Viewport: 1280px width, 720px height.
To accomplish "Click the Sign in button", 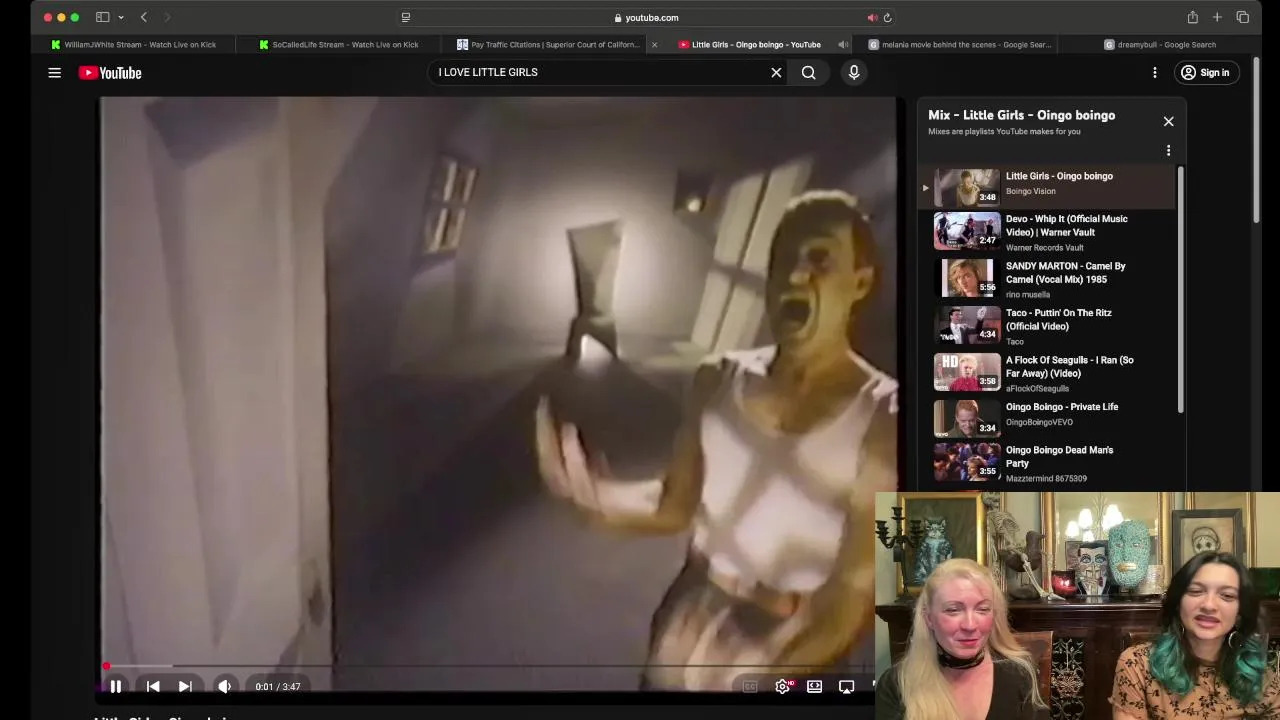I will click(x=1205, y=72).
